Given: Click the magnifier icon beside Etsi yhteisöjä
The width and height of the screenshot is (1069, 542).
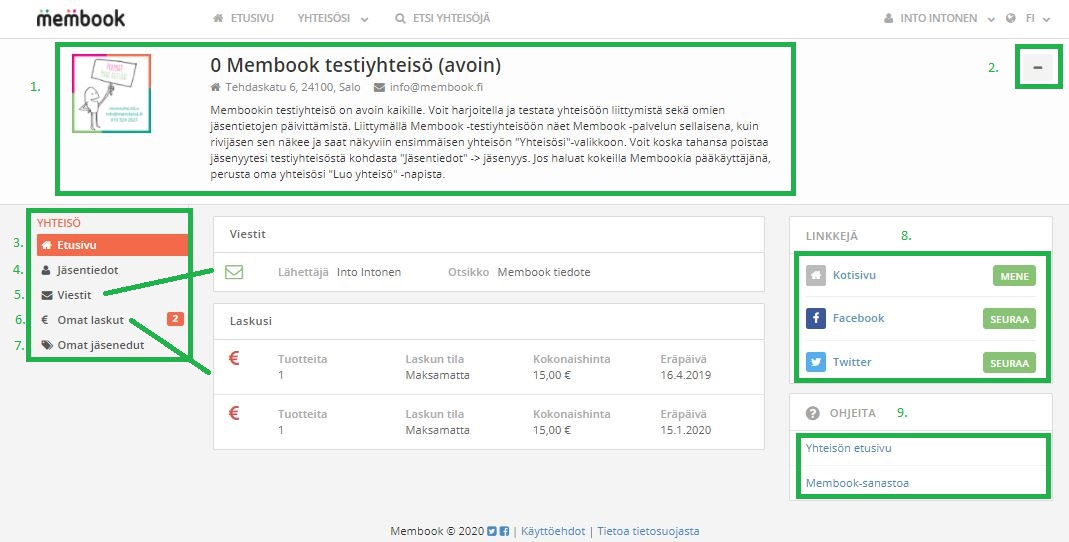Looking at the screenshot, I should (400, 18).
